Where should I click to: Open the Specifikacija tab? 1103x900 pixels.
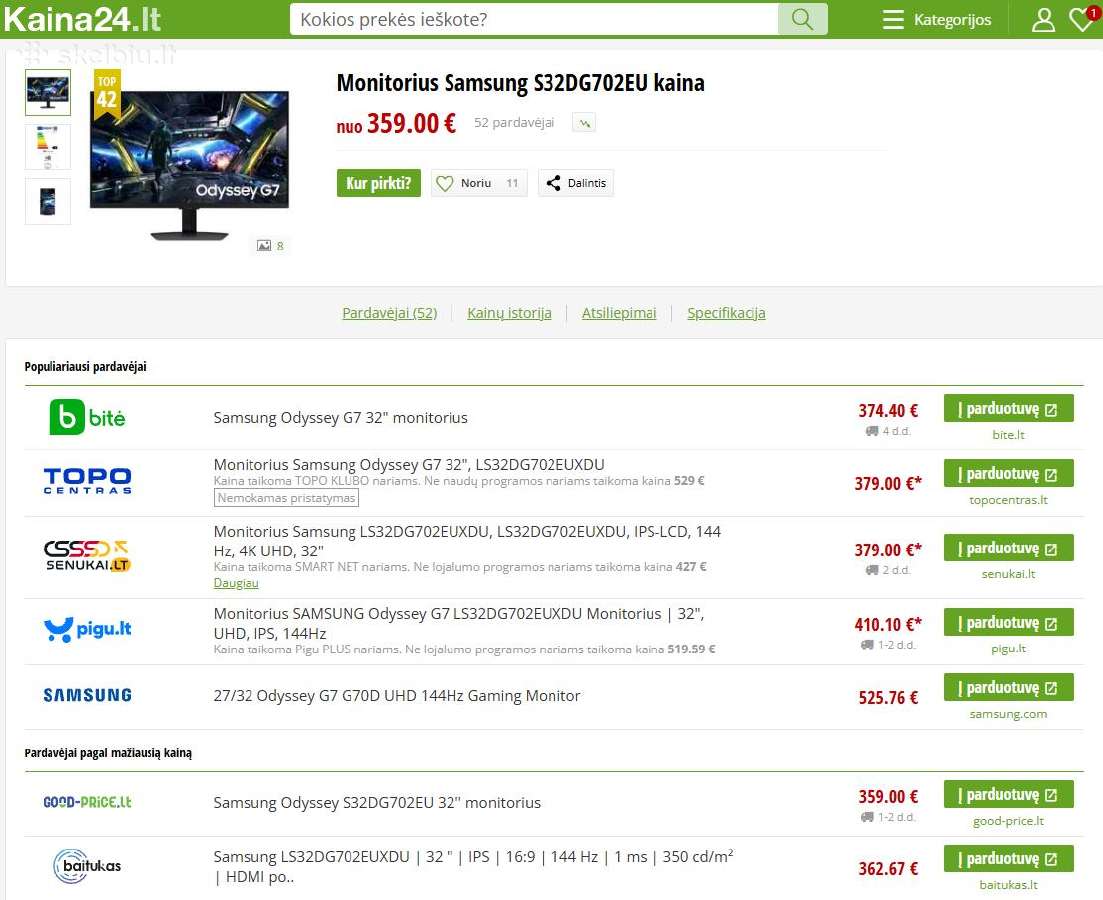726,313
